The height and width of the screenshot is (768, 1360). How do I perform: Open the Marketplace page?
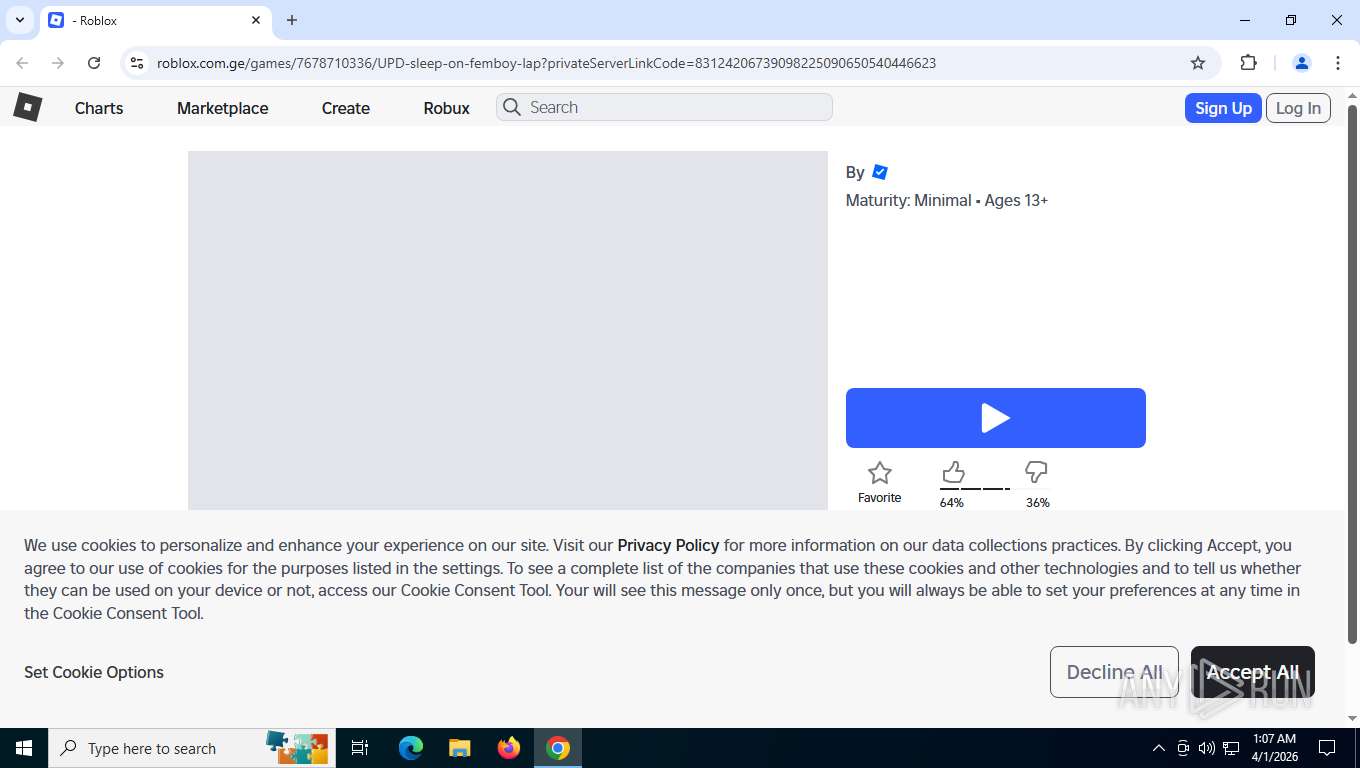pos(222,108)
